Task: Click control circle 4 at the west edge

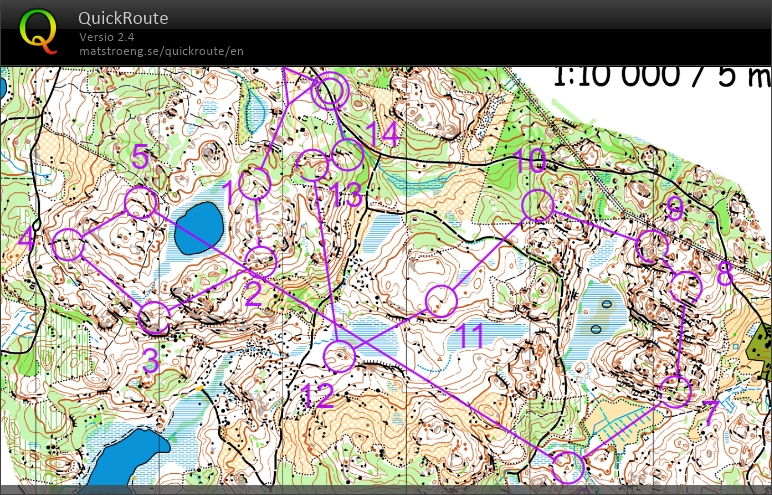Action: pyautogui.click(x=68, y=244)
